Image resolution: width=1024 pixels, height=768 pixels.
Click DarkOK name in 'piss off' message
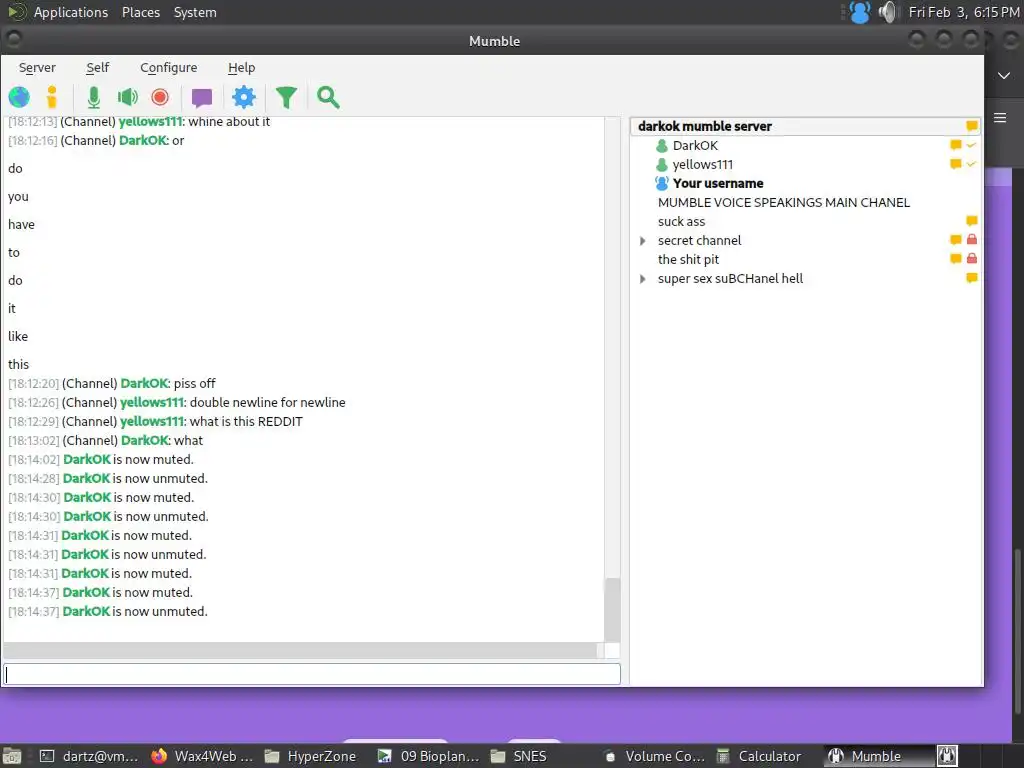pos(144,383)
